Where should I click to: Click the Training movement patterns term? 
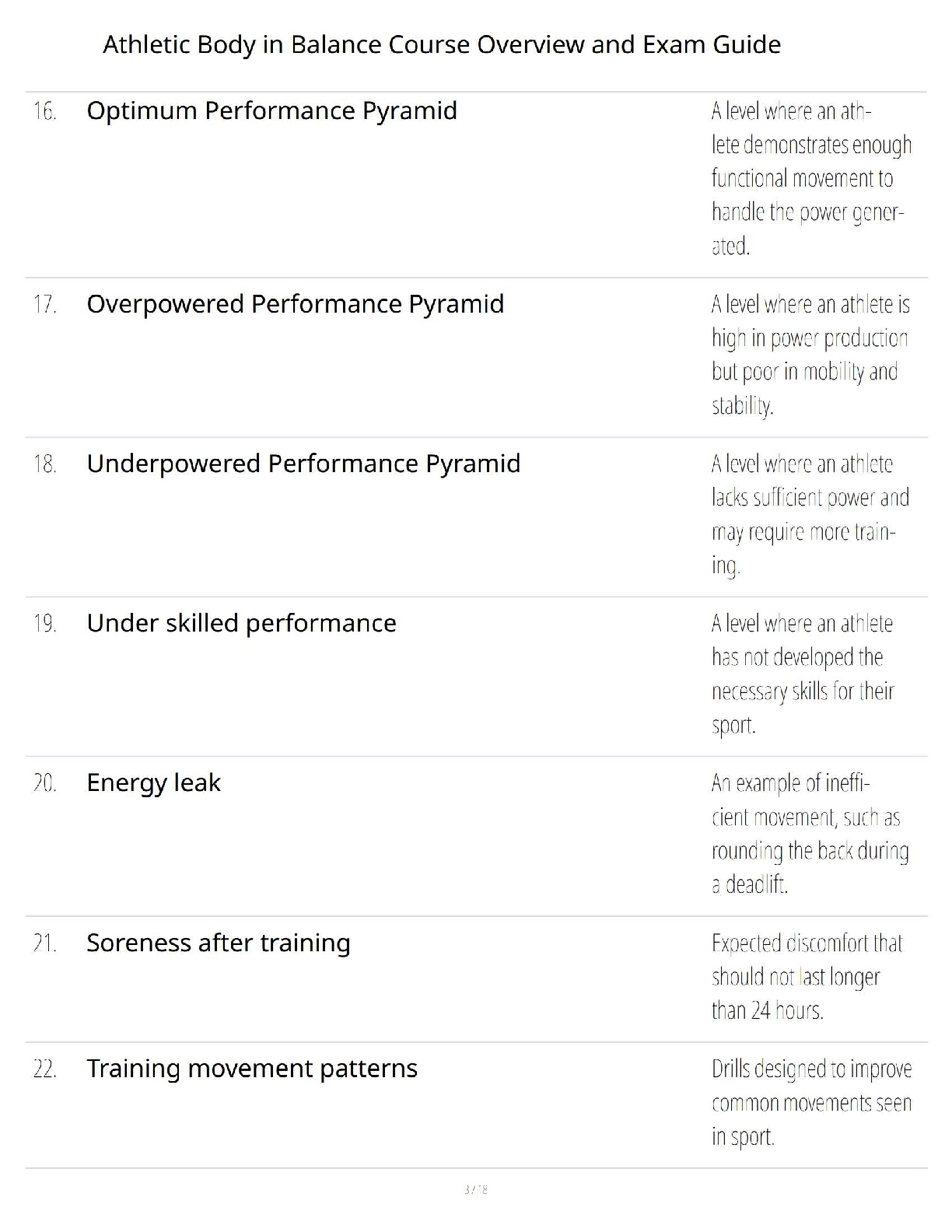251,1069
